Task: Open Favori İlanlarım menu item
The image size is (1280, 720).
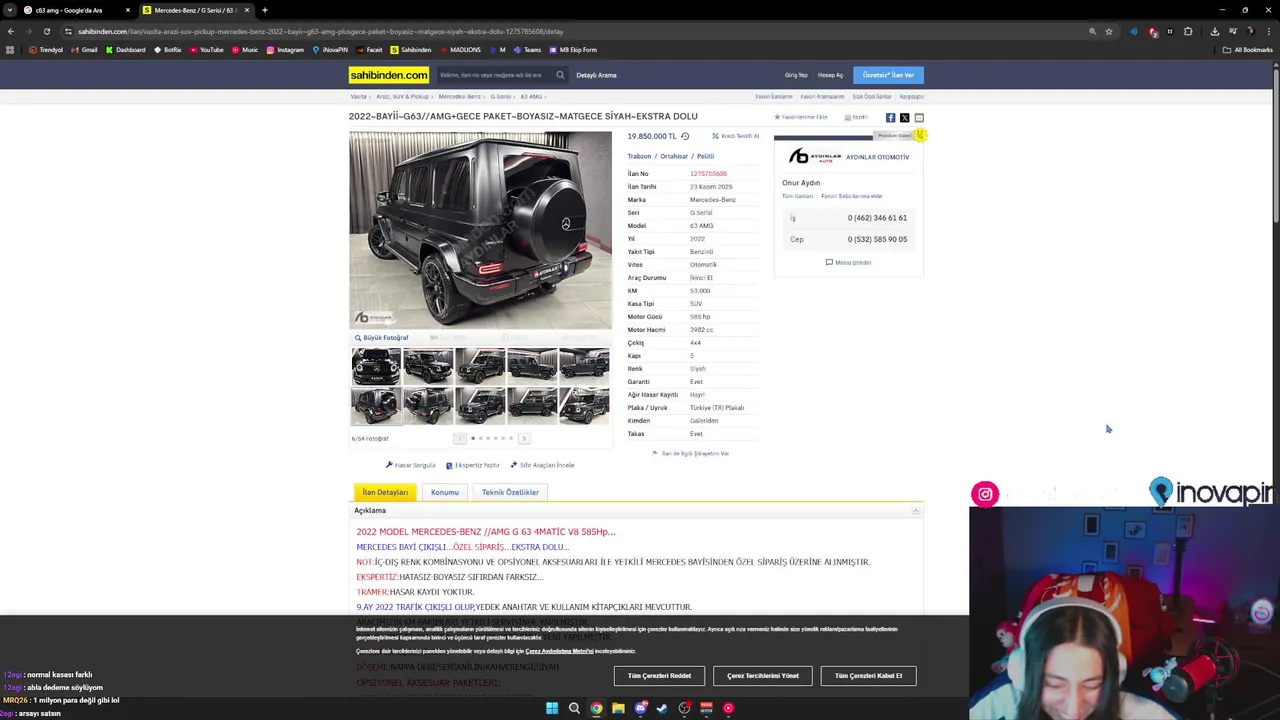Action: pos(774,97)
